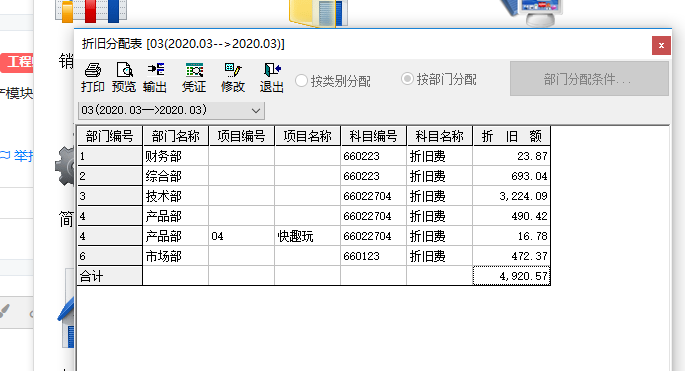Select the 快趣玩 project name cell
The height and width of the screenshot is (371, 685).
pos(308,236)
